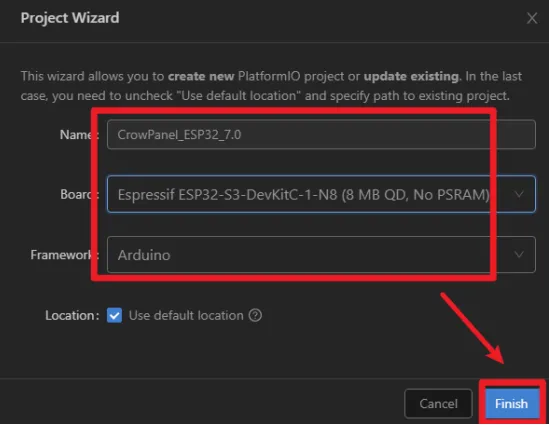Viewport: 549px width, 426px height.
Task: Click the bold "create new" text
Action: tap(201, 76)
